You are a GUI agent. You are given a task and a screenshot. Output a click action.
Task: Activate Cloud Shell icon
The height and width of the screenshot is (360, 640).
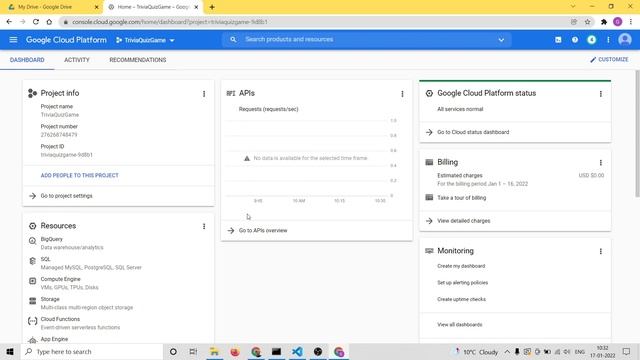pos(558,40)
